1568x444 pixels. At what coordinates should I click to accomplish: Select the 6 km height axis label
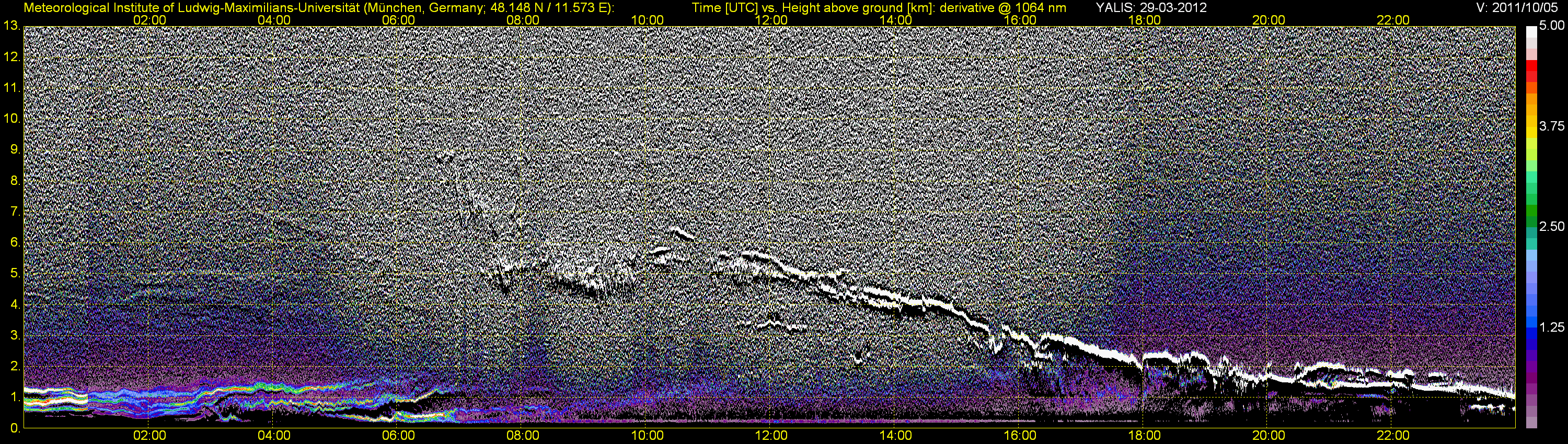15,243
